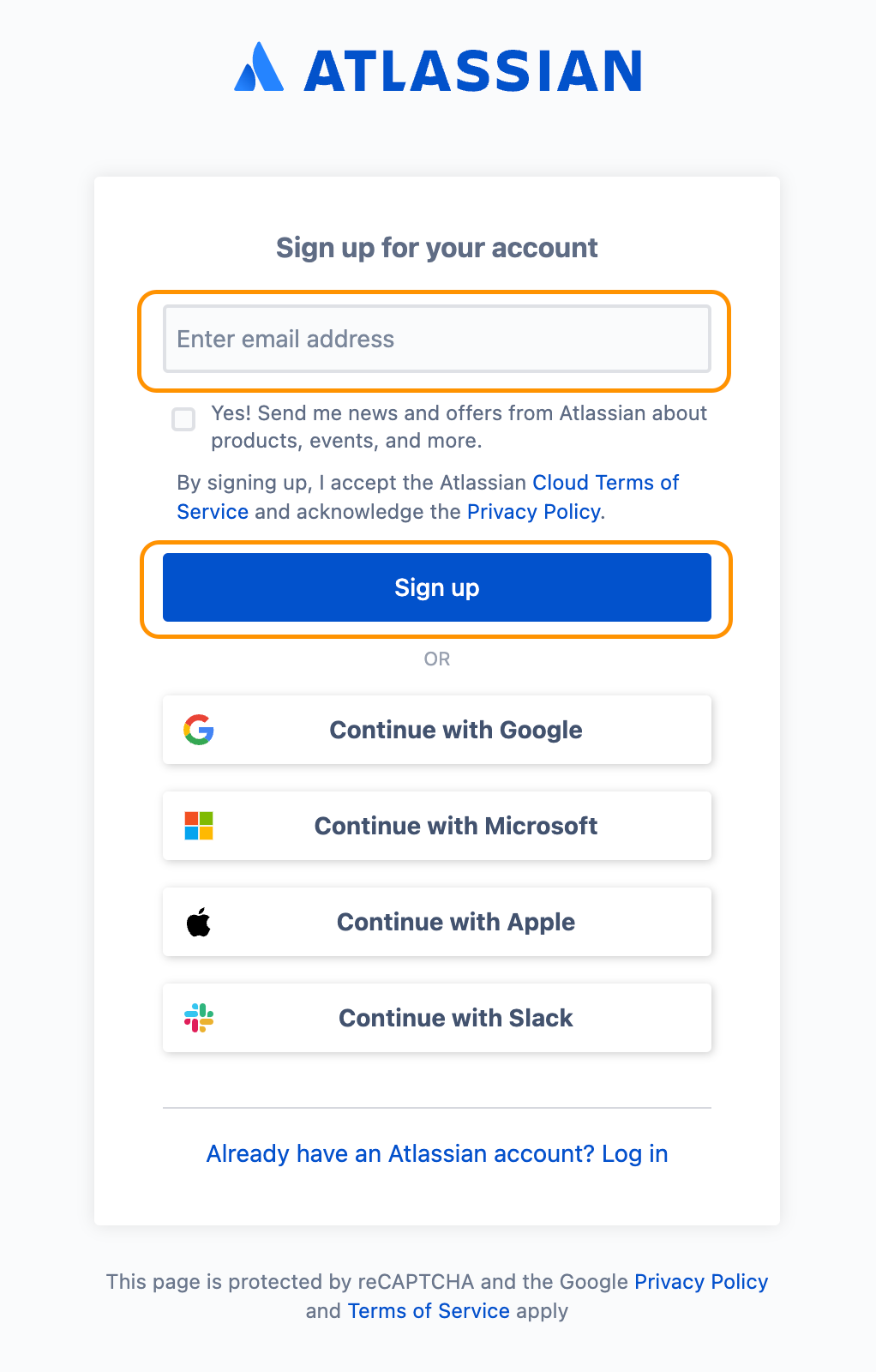Open the reCAPTCHA Terms of Service link

(429, 1311)
